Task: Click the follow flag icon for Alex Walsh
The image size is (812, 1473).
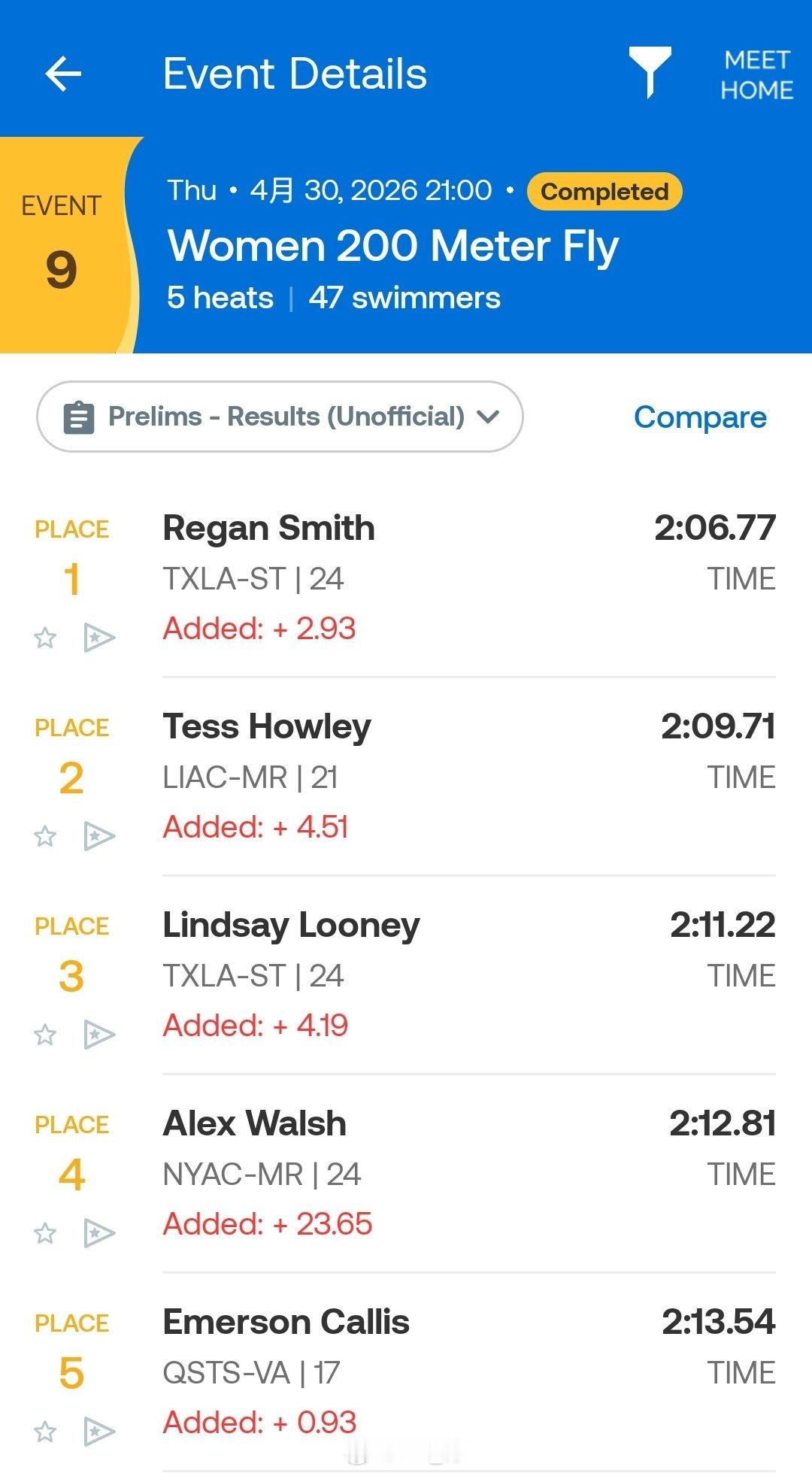Action: pos(100,1234)
